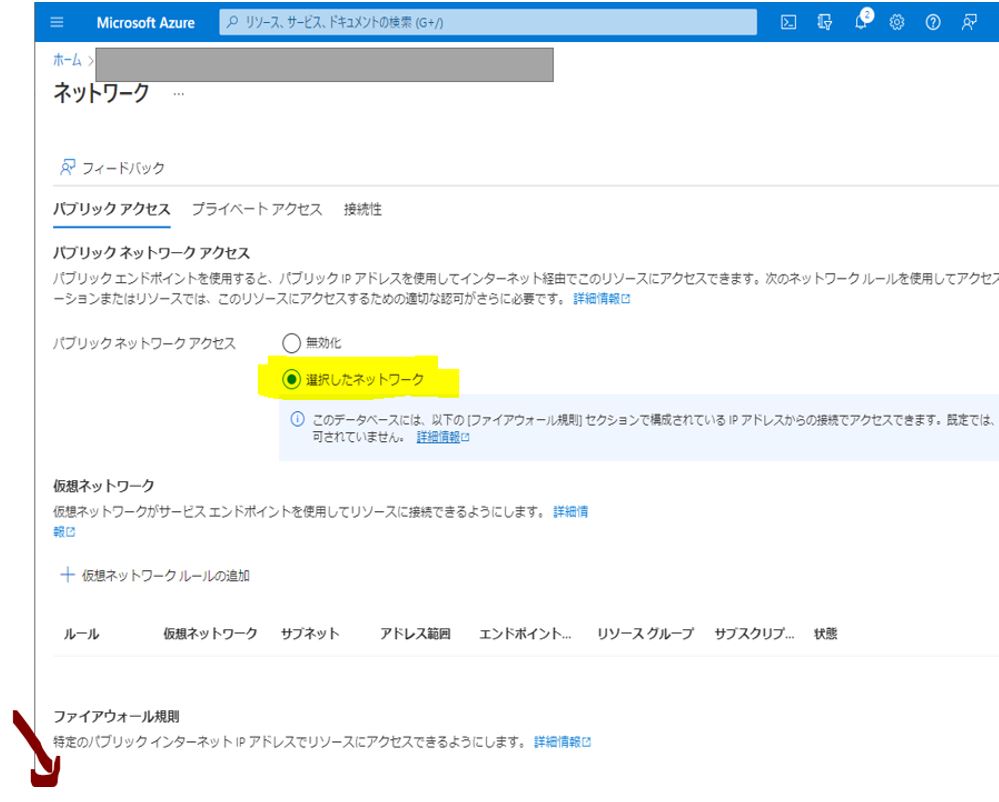The height and width of the screenshot is (802, 999).
Task: Open the hamburger portal menu
Action: tap(56, 22)
